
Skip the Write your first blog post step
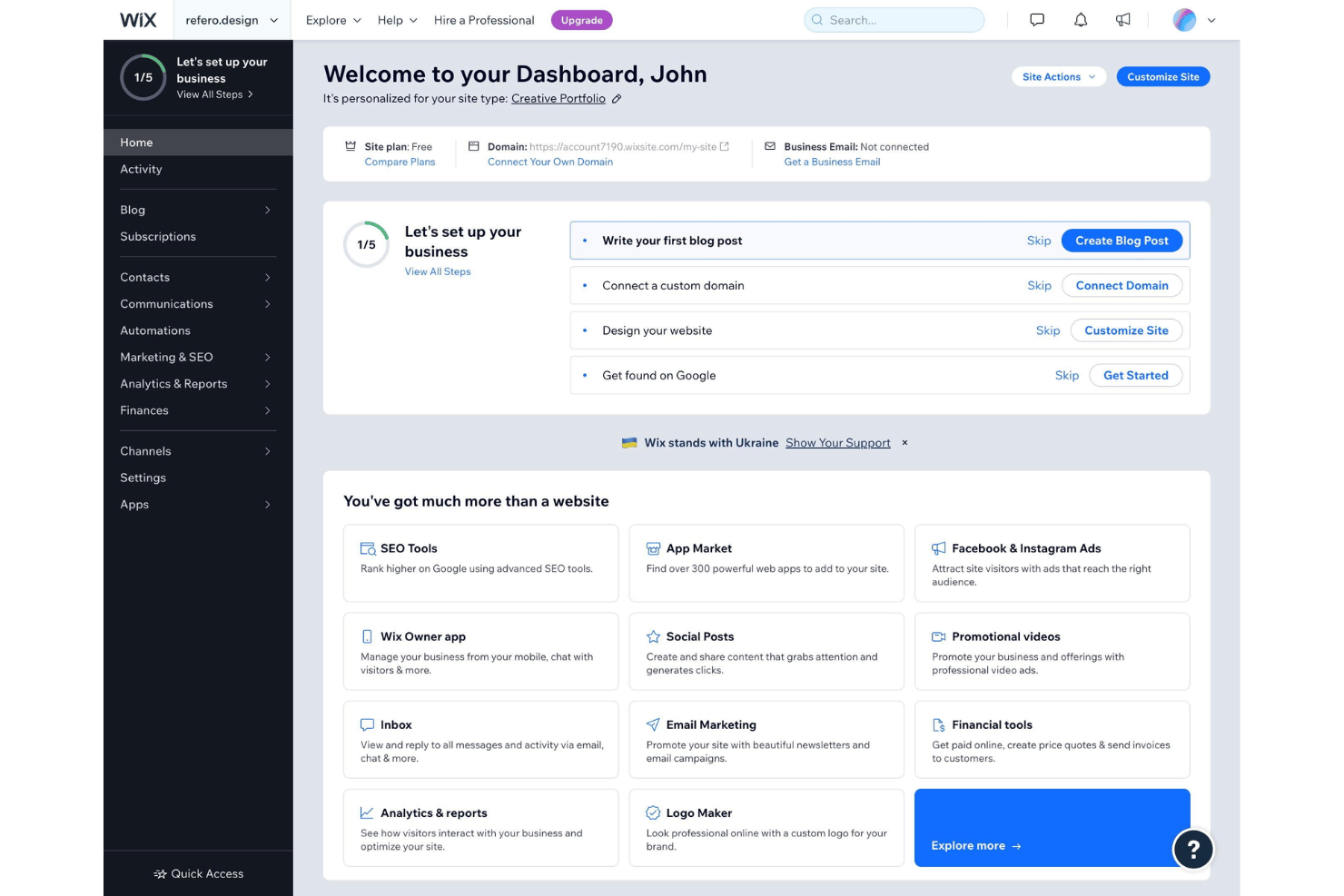pos(1039,241)
